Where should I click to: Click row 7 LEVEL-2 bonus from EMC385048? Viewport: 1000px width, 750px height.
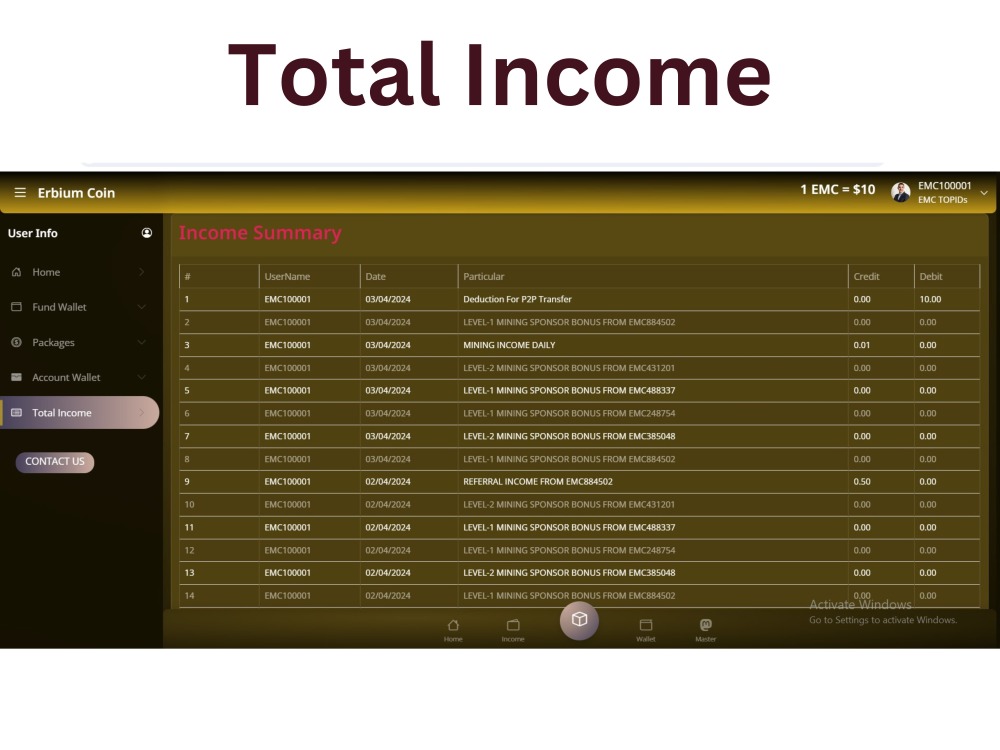pyautogui.click(x=569, y=436)
